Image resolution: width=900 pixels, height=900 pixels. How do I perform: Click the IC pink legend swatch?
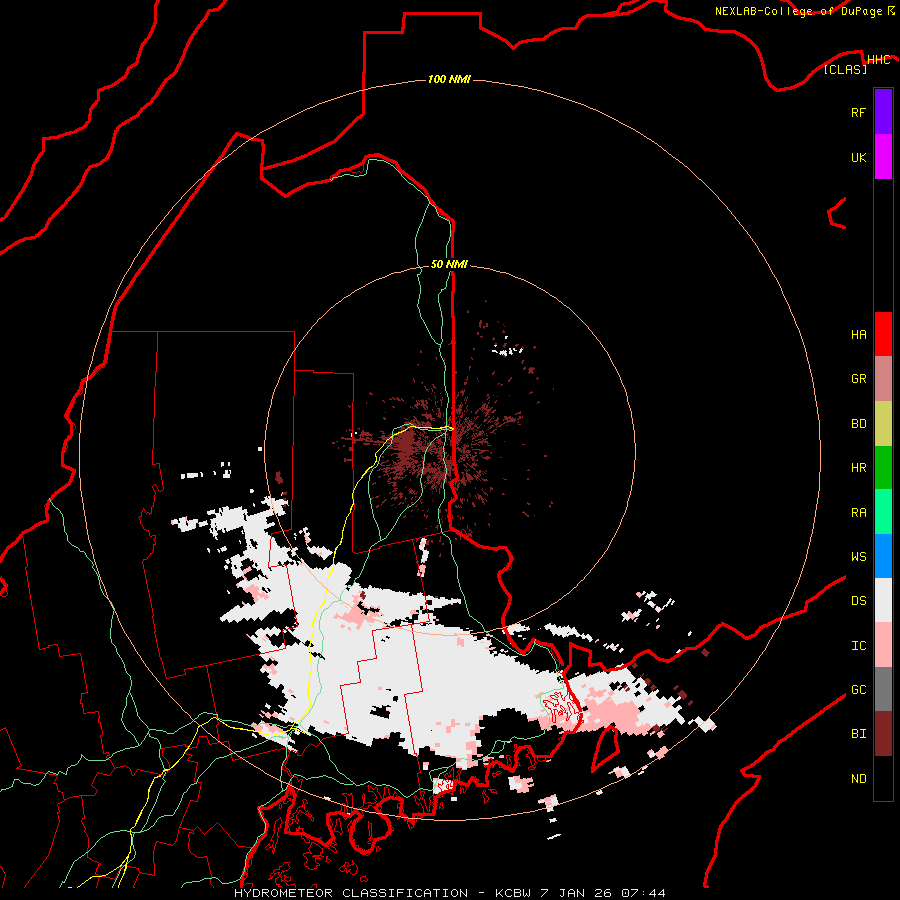pos(883,645)
